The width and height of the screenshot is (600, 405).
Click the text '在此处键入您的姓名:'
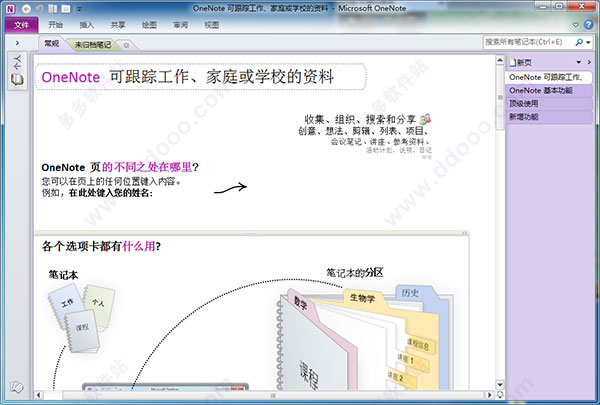coord(111,193)
